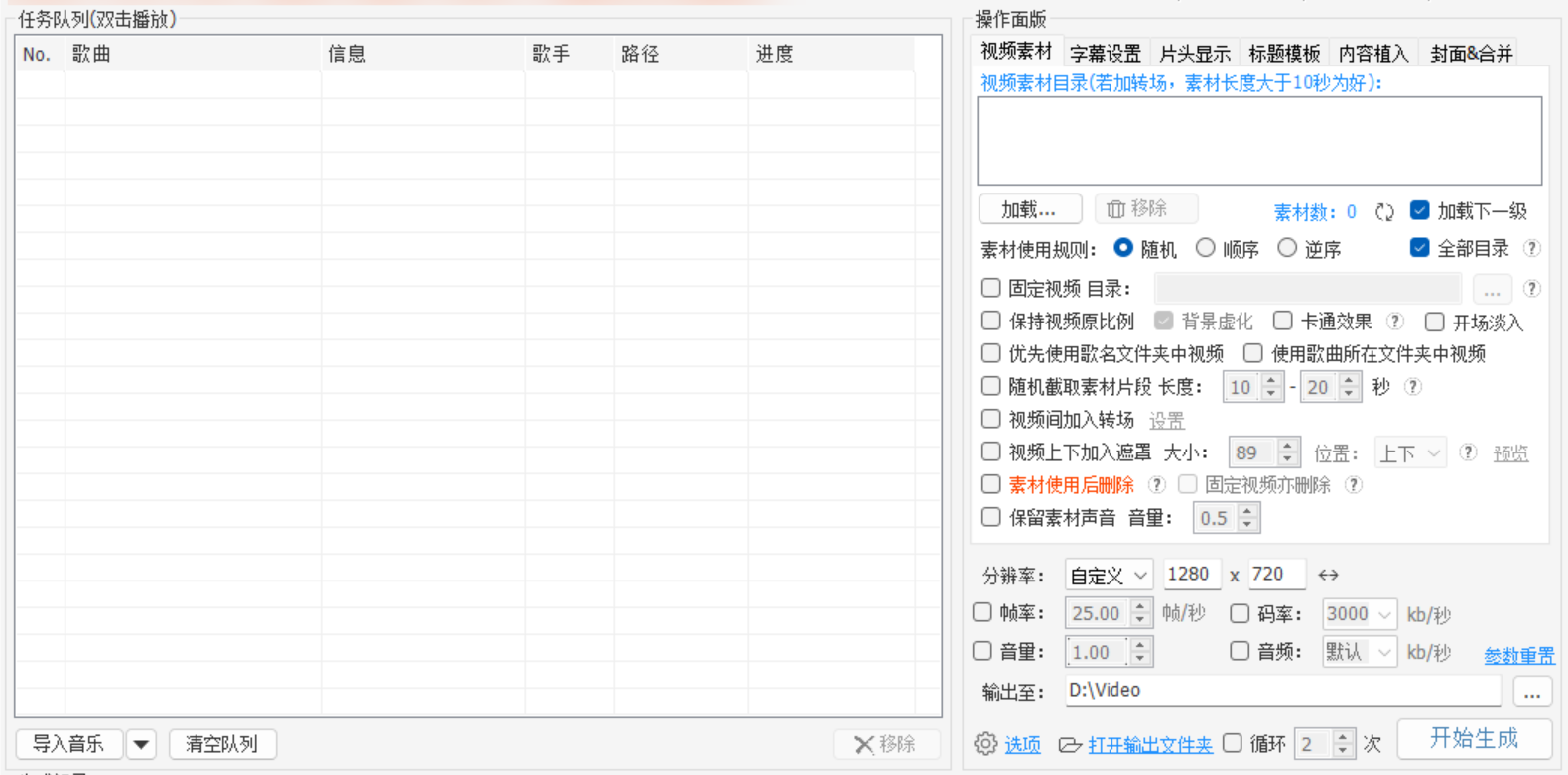Enable 视频上下加入遮罩 checkbox

tap(990, 452)
